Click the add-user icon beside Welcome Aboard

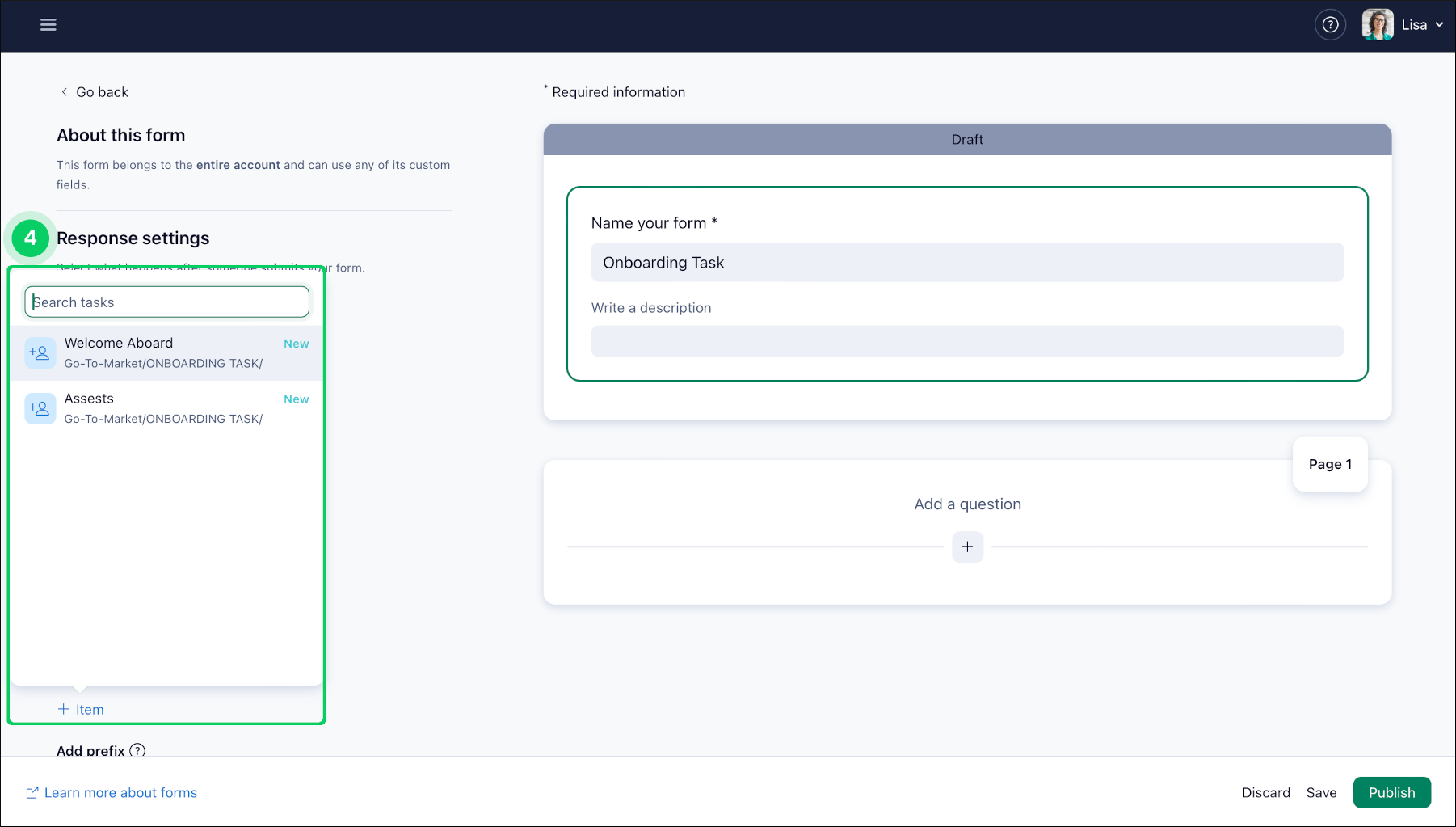(x=40, y=352)
